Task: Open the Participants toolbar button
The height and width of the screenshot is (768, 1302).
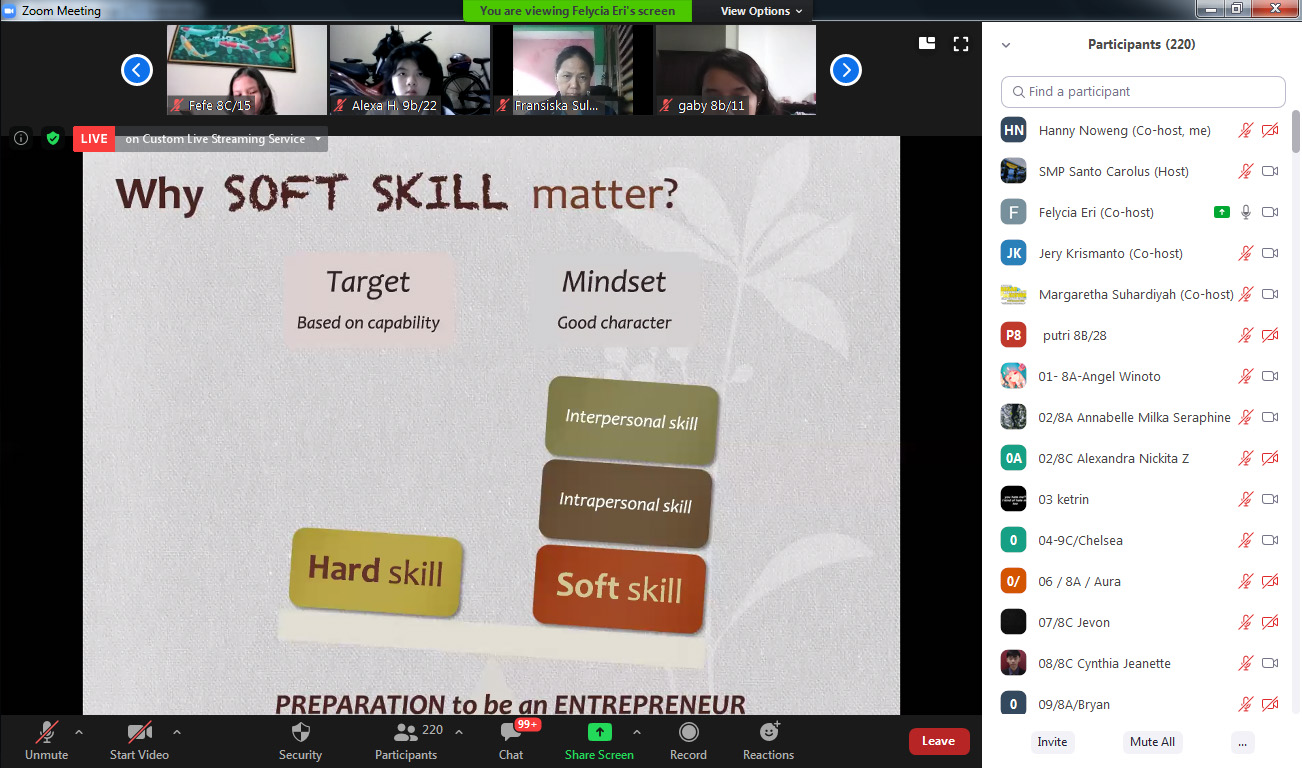Action: click(x=406, y=741)
